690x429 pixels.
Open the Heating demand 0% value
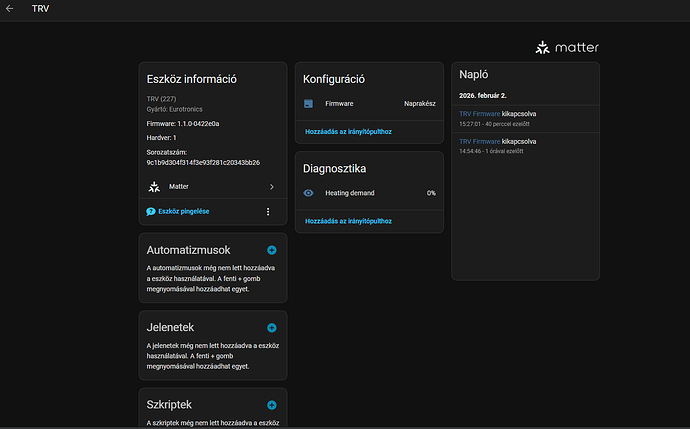tap(430, 192)
